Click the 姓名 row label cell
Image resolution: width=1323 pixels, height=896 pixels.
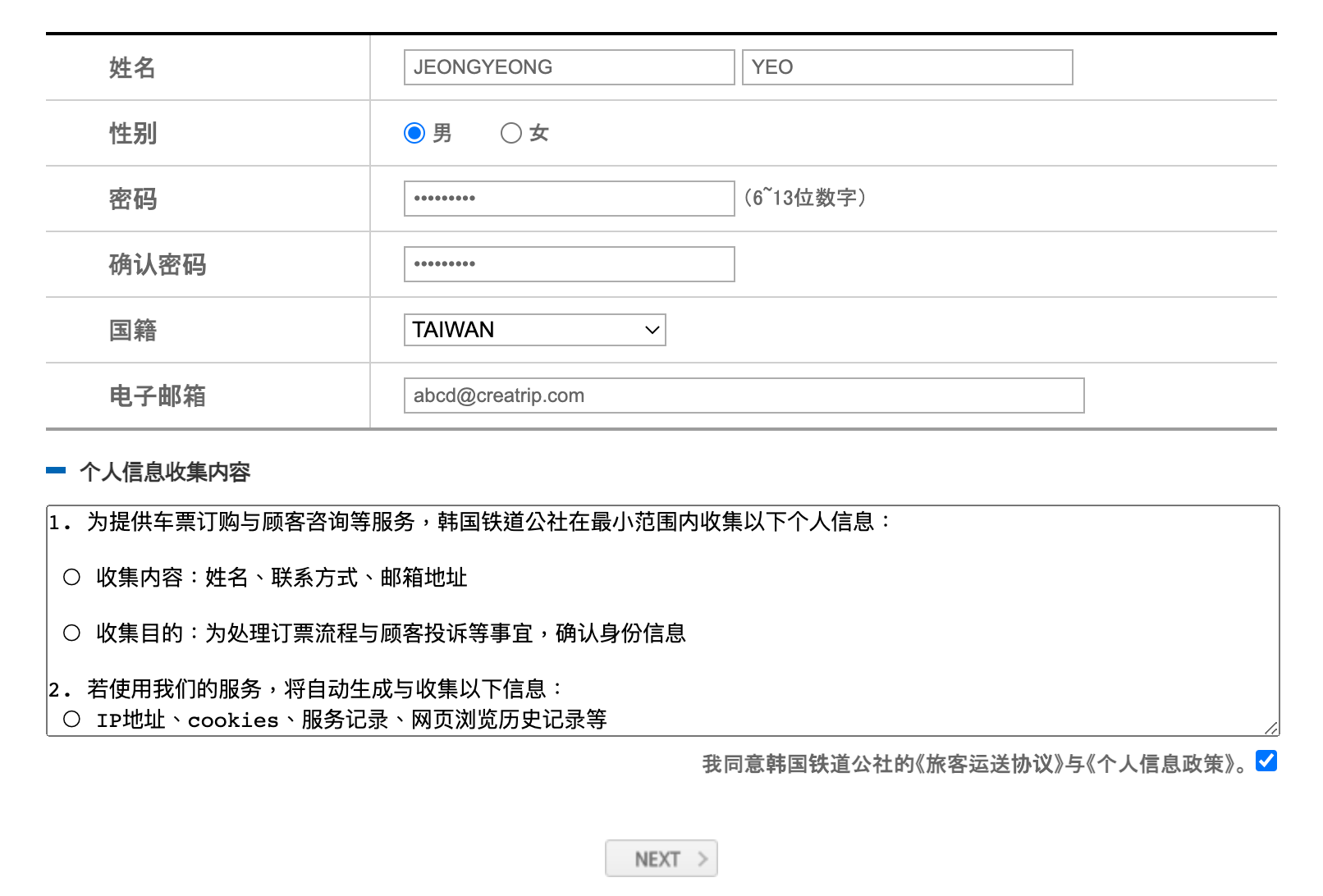tap(129, 67)
